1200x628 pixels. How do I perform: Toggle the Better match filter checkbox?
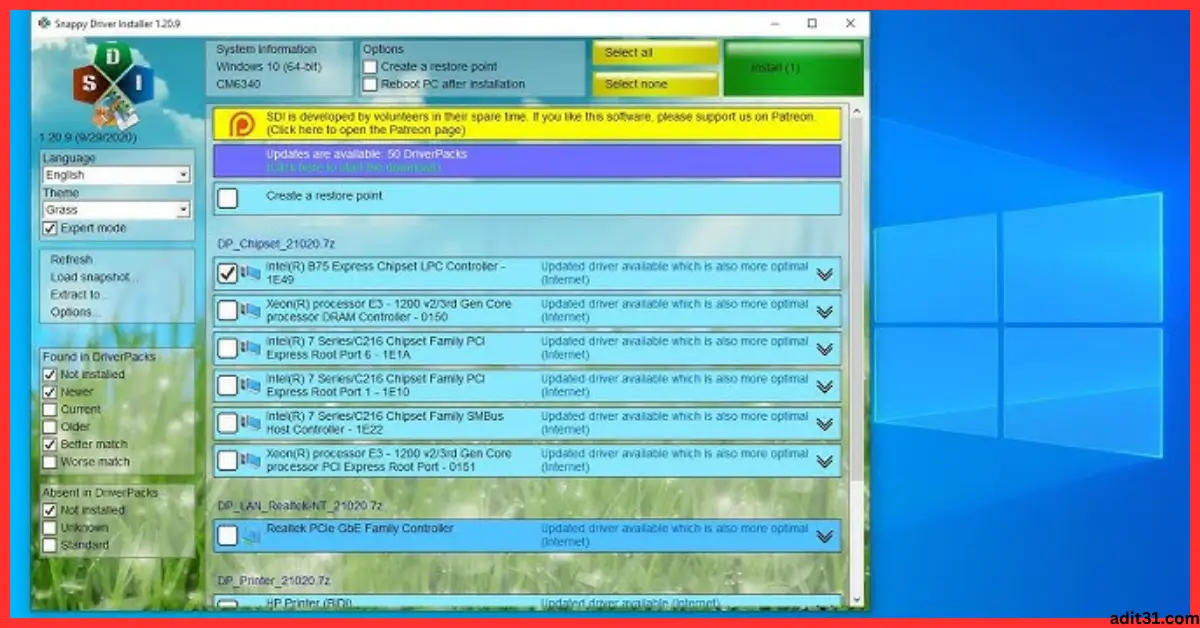[50, 444]
